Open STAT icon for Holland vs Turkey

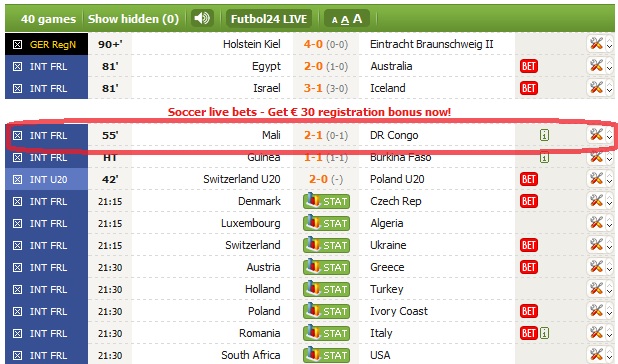326,289
